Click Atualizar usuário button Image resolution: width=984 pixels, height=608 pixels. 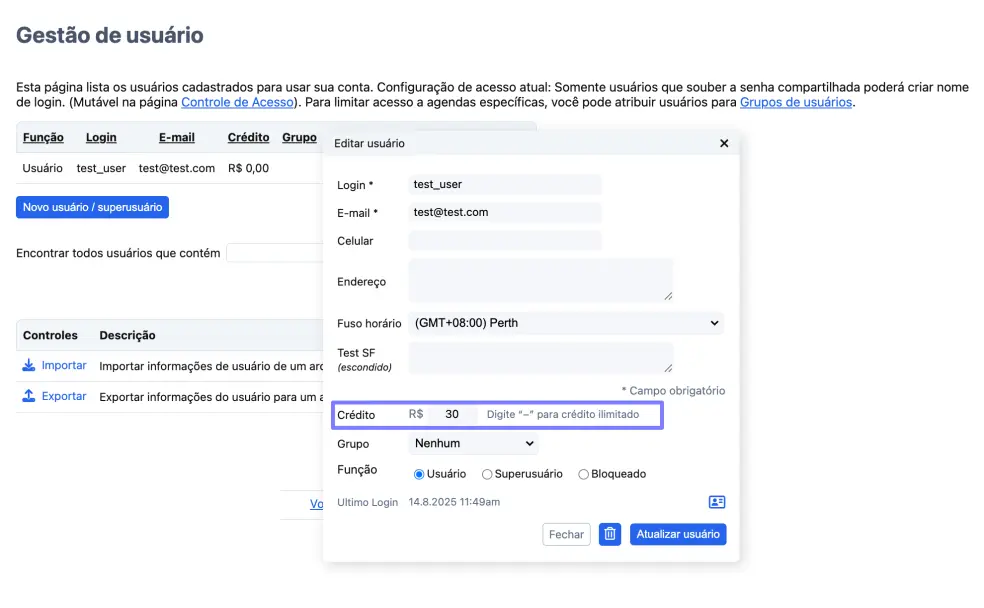pos(678,534)
